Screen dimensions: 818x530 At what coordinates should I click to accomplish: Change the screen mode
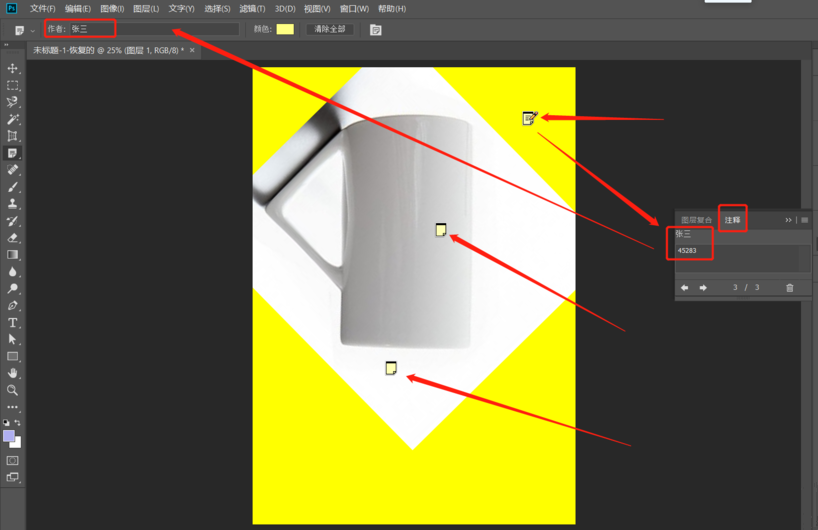pos(13,477)
